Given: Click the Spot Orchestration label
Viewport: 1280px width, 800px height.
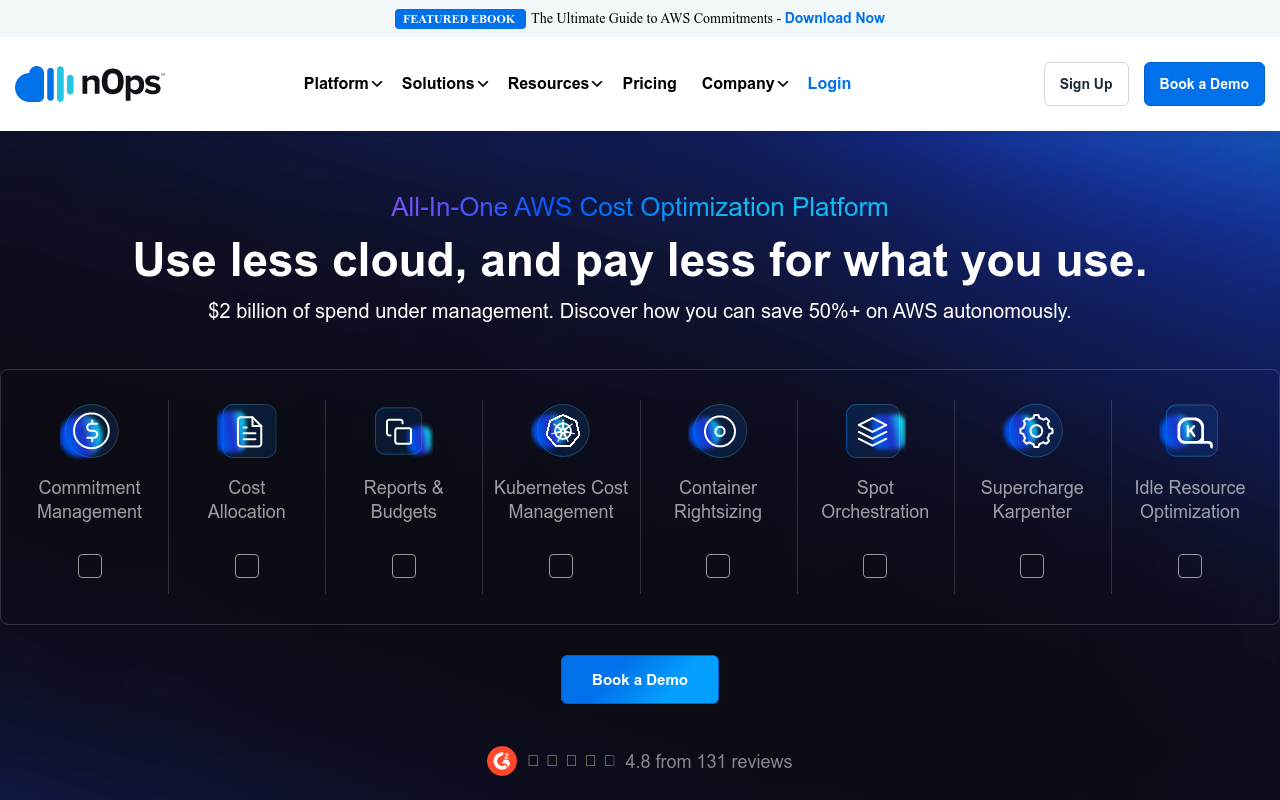Looking at the screenshot, I should pyautogui.click(x=875, y=500).
